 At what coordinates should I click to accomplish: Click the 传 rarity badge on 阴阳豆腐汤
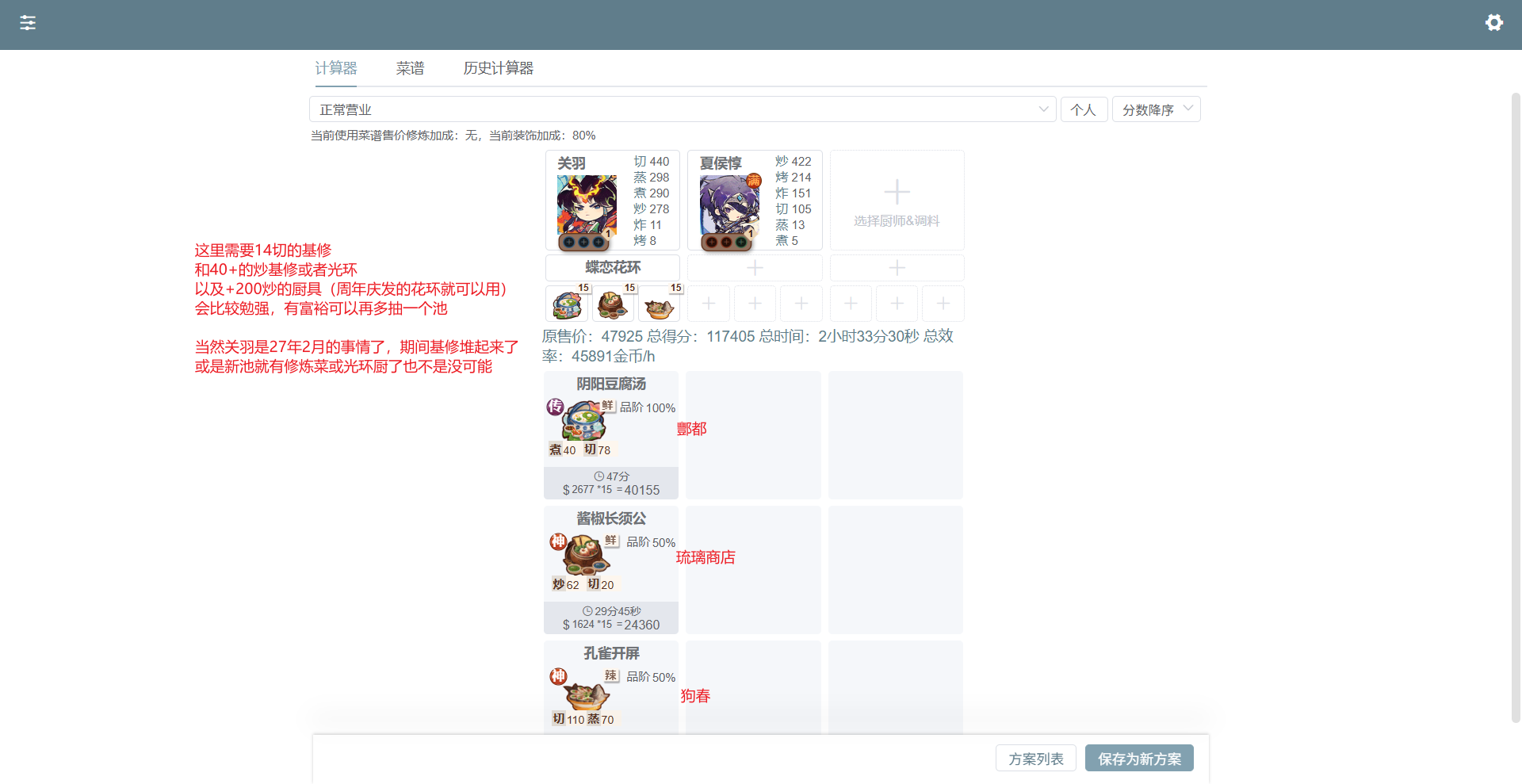pos(555,407)
